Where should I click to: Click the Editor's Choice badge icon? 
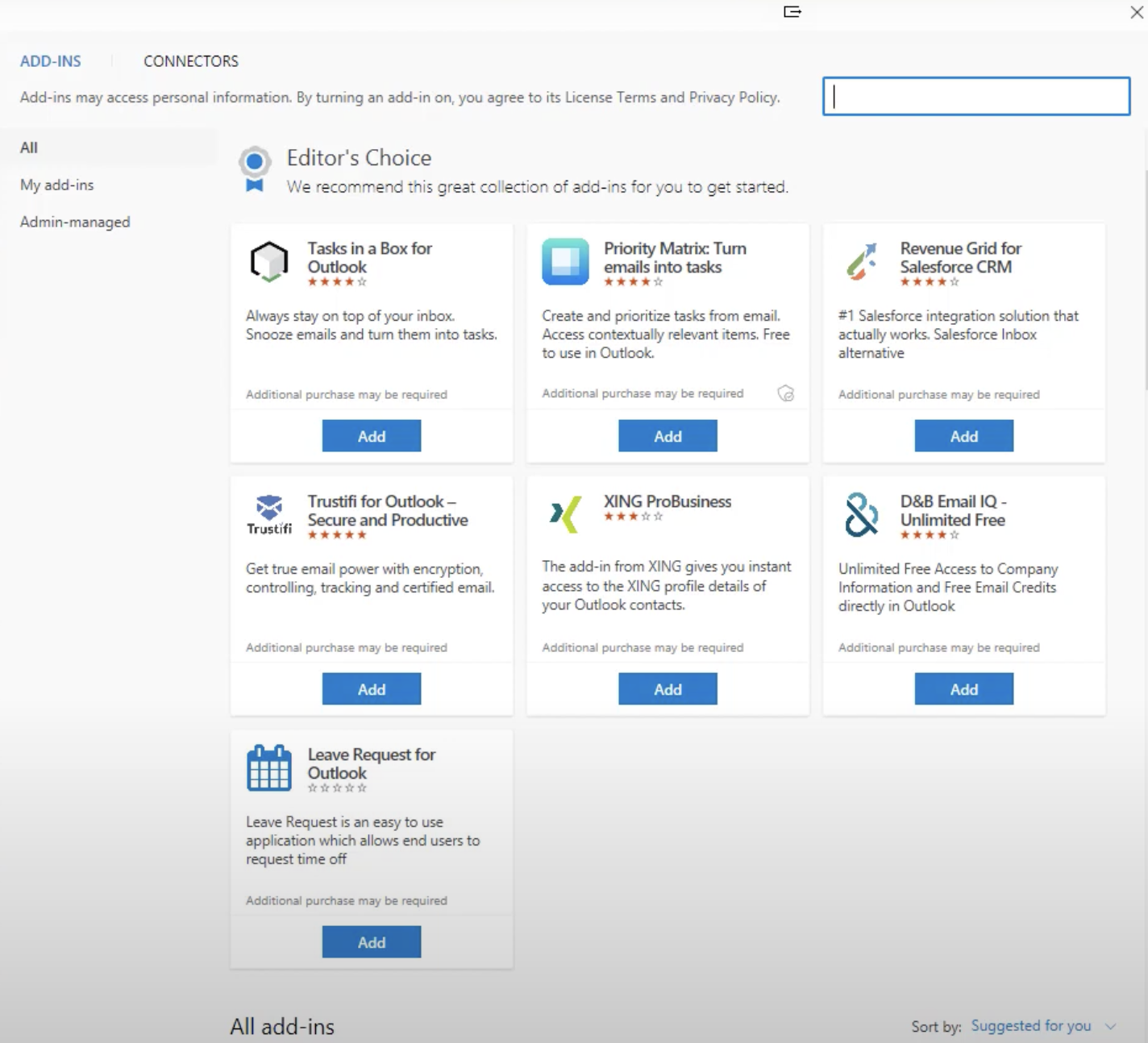click(x=255, y=170)
